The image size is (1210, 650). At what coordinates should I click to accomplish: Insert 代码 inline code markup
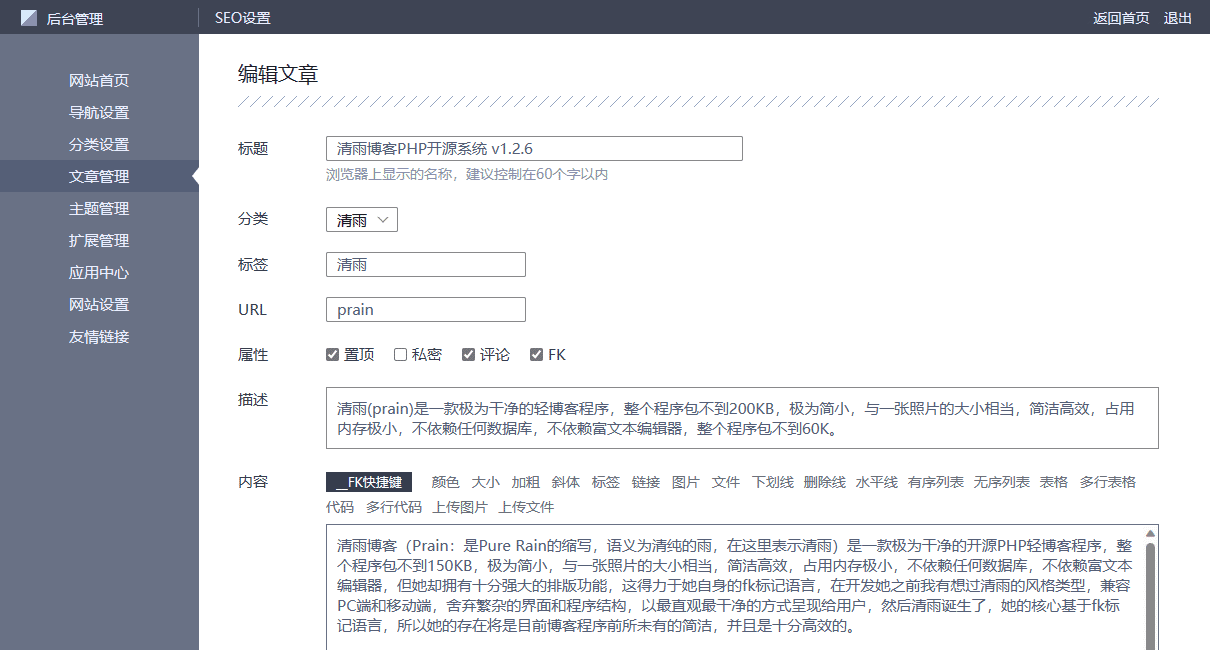click(340, 507)
